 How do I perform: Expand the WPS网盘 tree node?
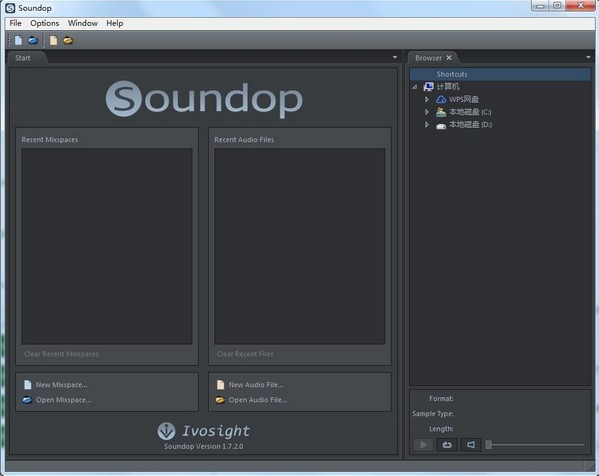[x=427, y=99]
